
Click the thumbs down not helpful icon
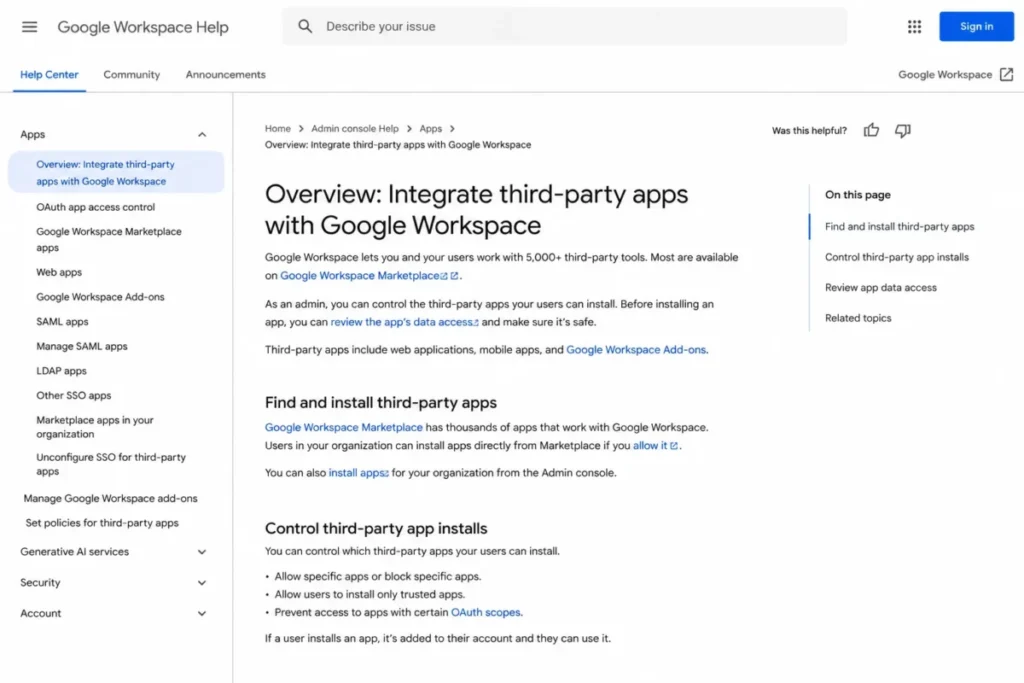pyautogui.click(x=903, y=131)
